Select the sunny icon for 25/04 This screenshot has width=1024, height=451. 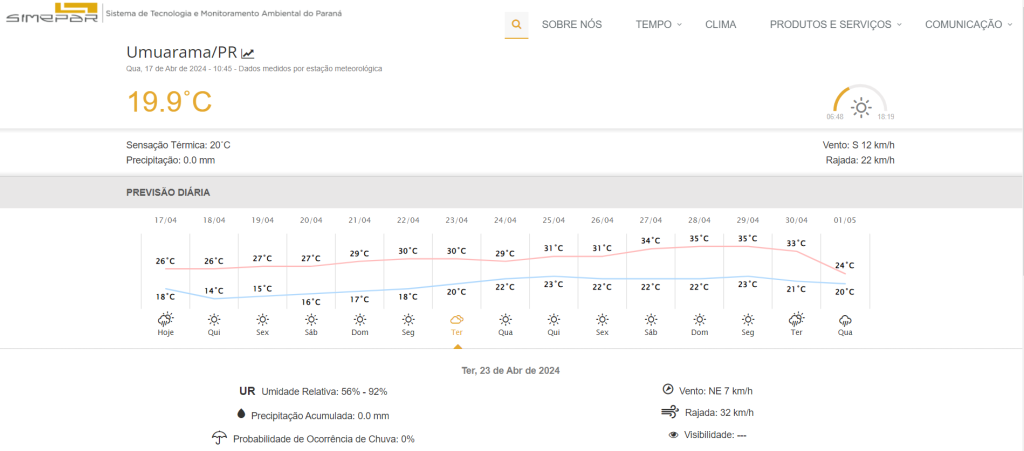coord(554,319)
